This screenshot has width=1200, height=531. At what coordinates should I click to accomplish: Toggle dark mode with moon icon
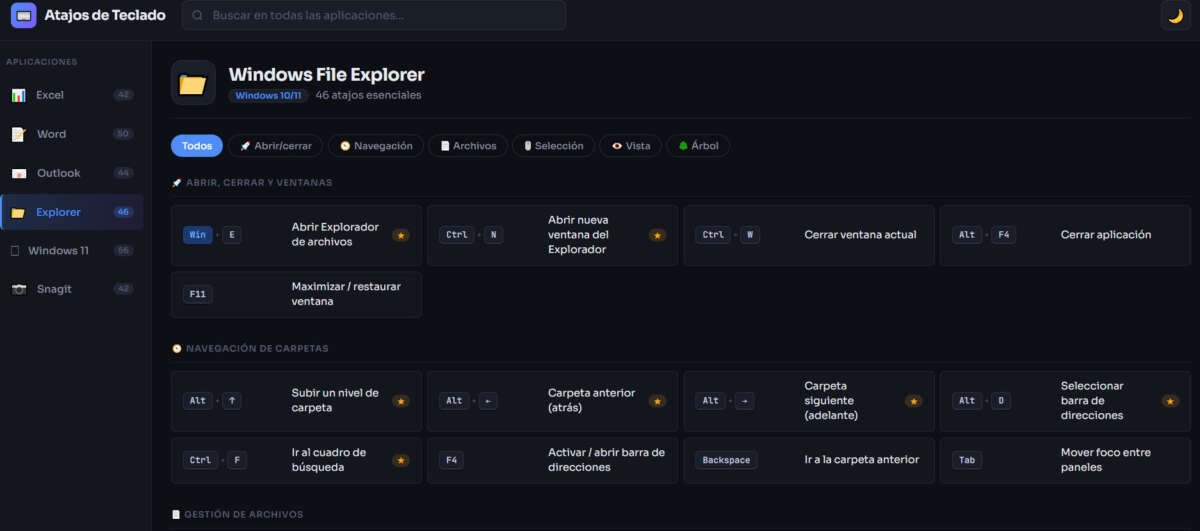1175,15
